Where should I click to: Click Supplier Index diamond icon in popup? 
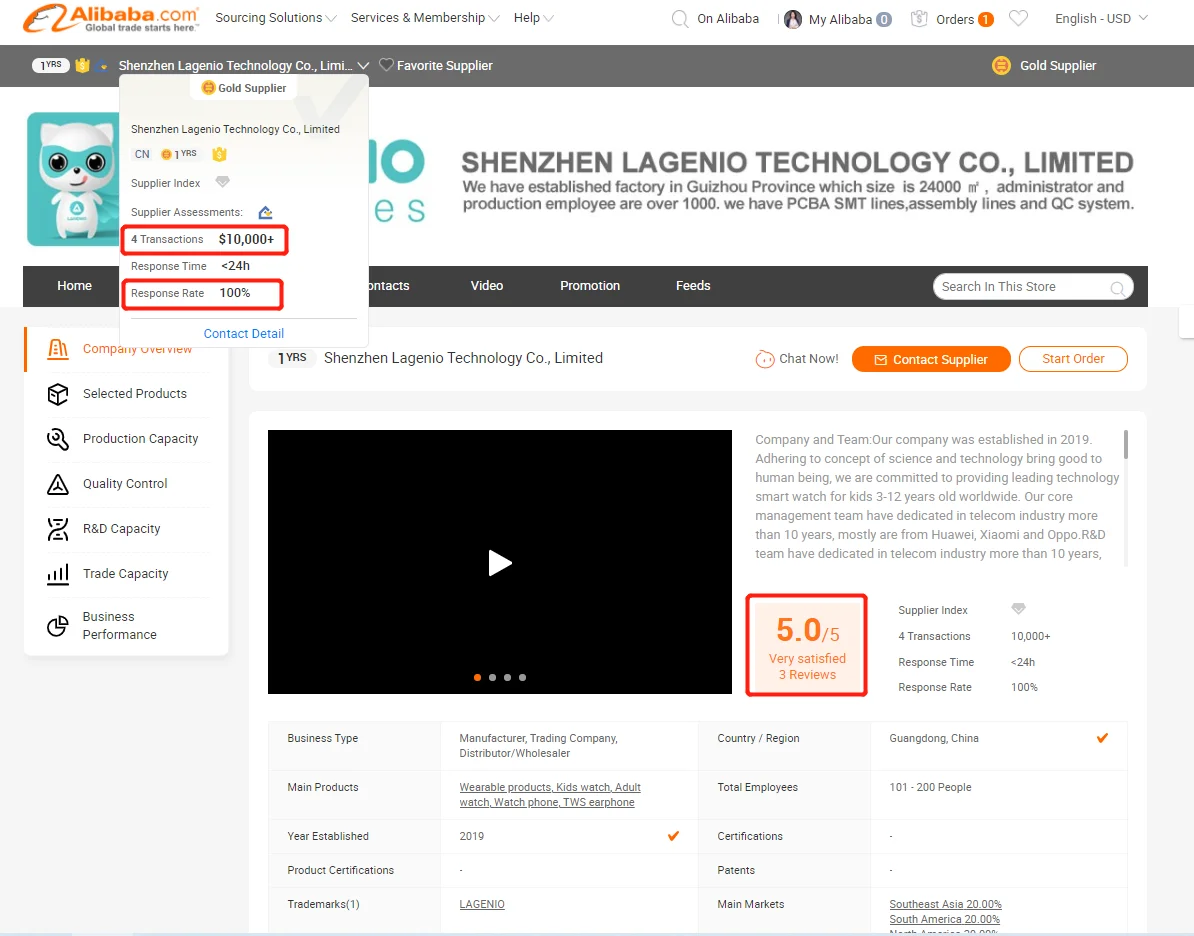[222, 182]
